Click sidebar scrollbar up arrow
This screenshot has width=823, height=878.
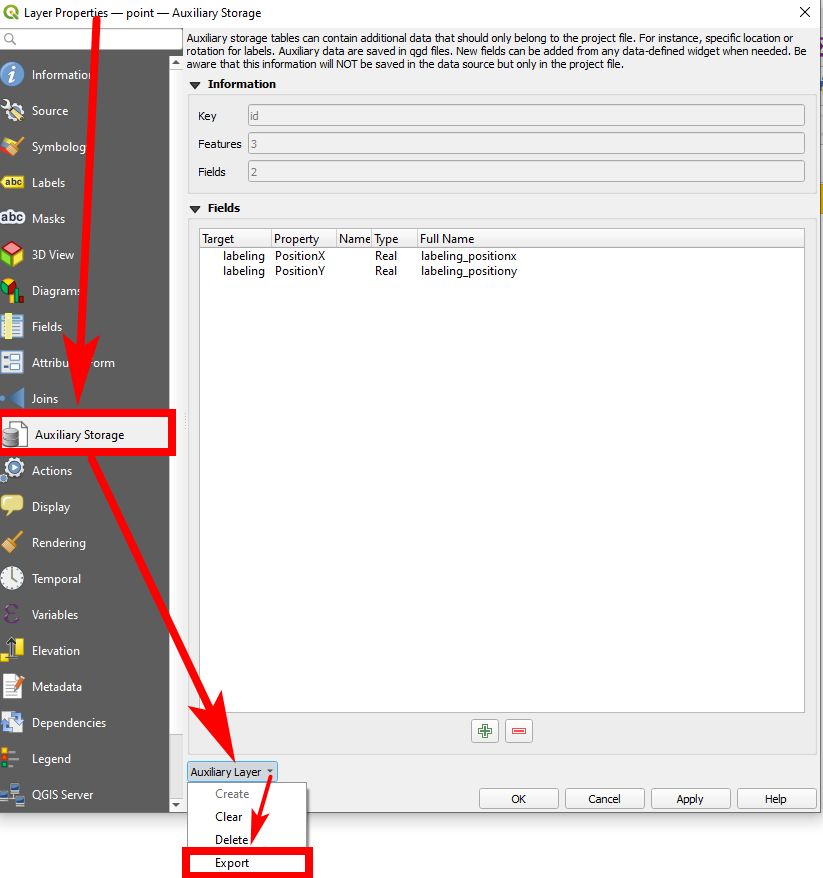pyautogui.click(x=176, y=63)
